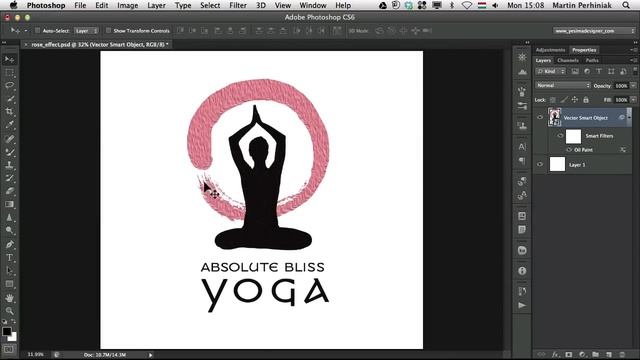Open status bar info arrow
640x360 pixels.
pos(151,355)
